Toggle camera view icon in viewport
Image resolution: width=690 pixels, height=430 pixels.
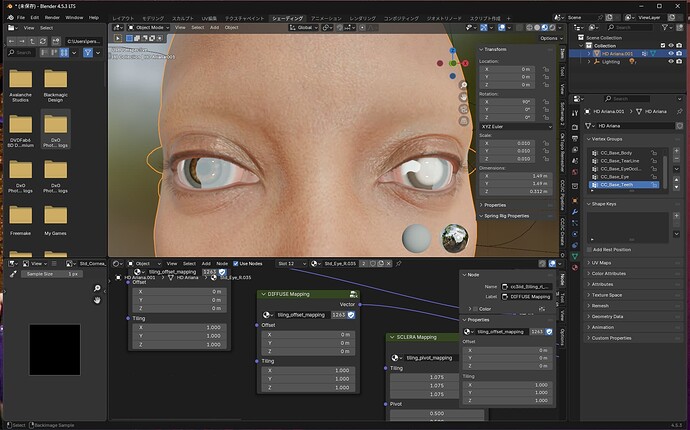click(x=463, y=109)
